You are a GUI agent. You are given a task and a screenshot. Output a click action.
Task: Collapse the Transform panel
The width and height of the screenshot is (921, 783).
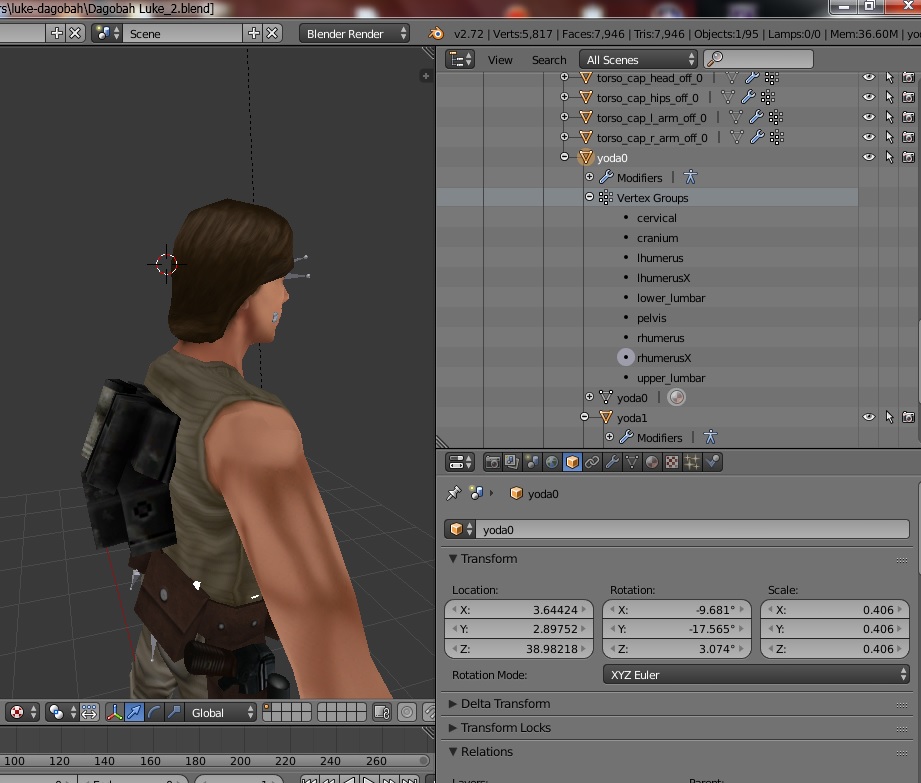[x=453, y=559]
